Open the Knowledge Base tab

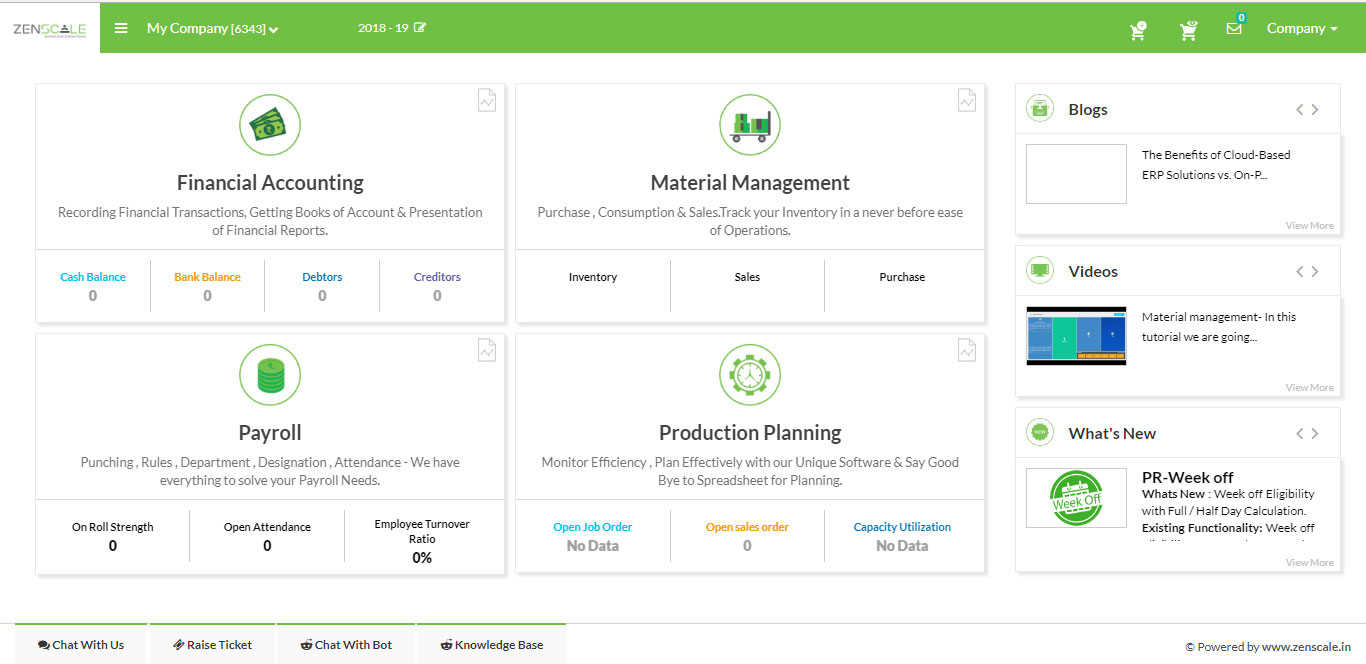tap(491, 645)
